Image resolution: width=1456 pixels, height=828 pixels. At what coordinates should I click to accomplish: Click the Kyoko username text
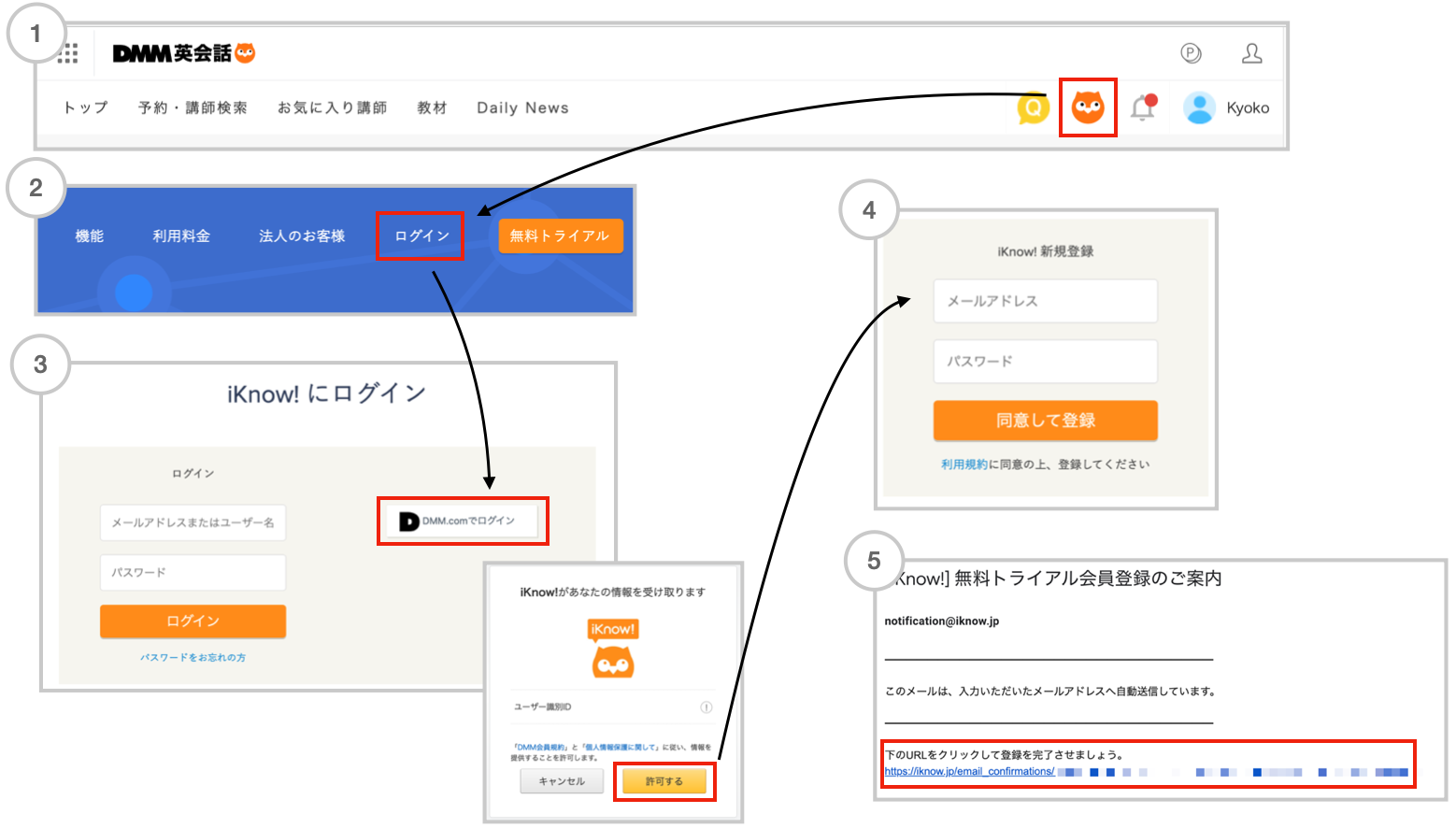pyautogui.click(x=1248, y=107)
